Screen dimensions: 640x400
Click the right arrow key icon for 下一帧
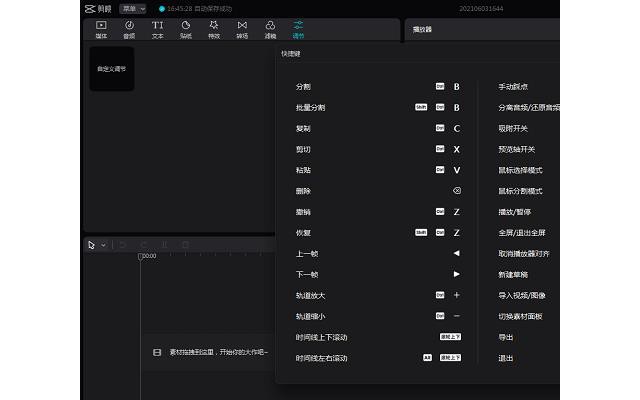[457, 274]
